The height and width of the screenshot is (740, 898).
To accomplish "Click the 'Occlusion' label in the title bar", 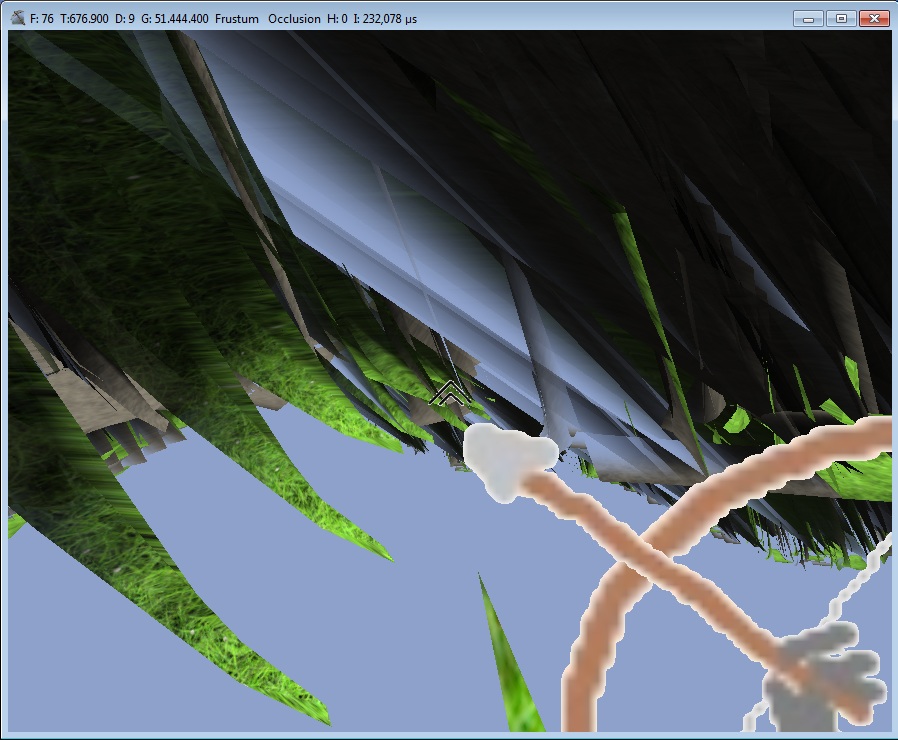I will pyautogui.click(x=295, y=19).
